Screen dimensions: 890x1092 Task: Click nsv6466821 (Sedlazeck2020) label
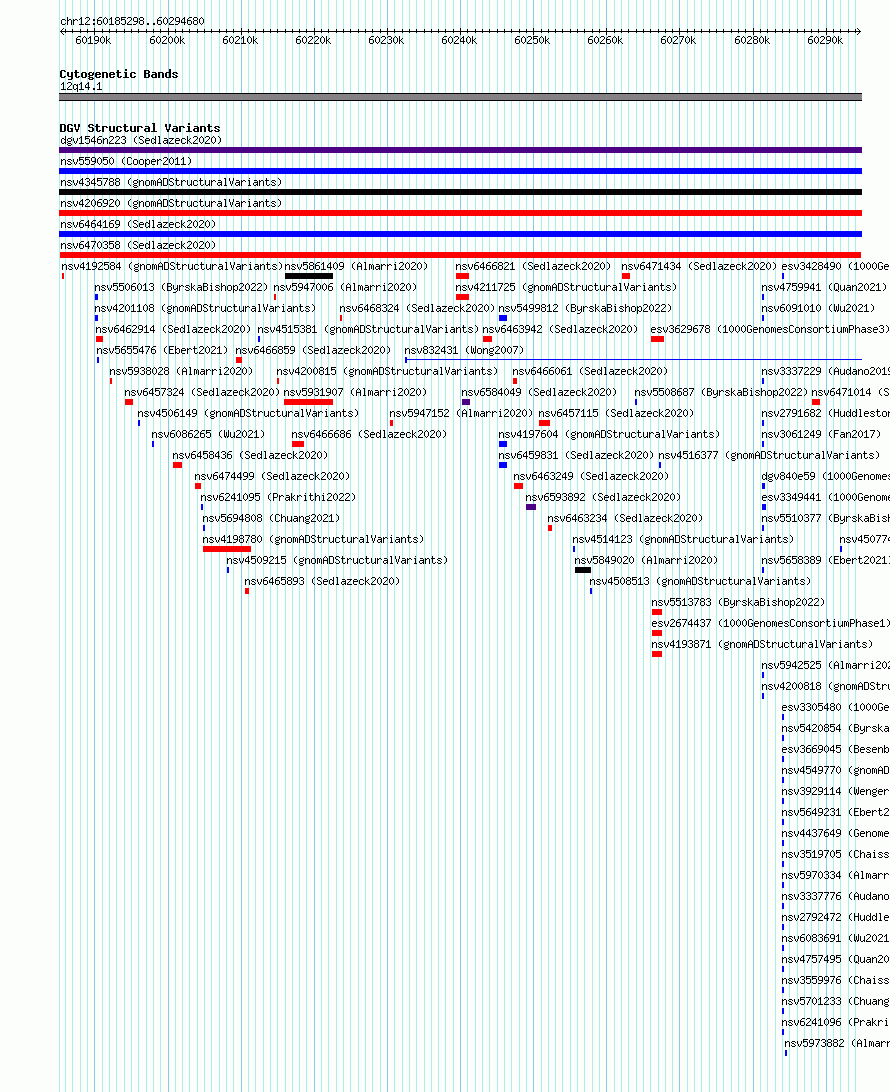[x=533, y=266]
